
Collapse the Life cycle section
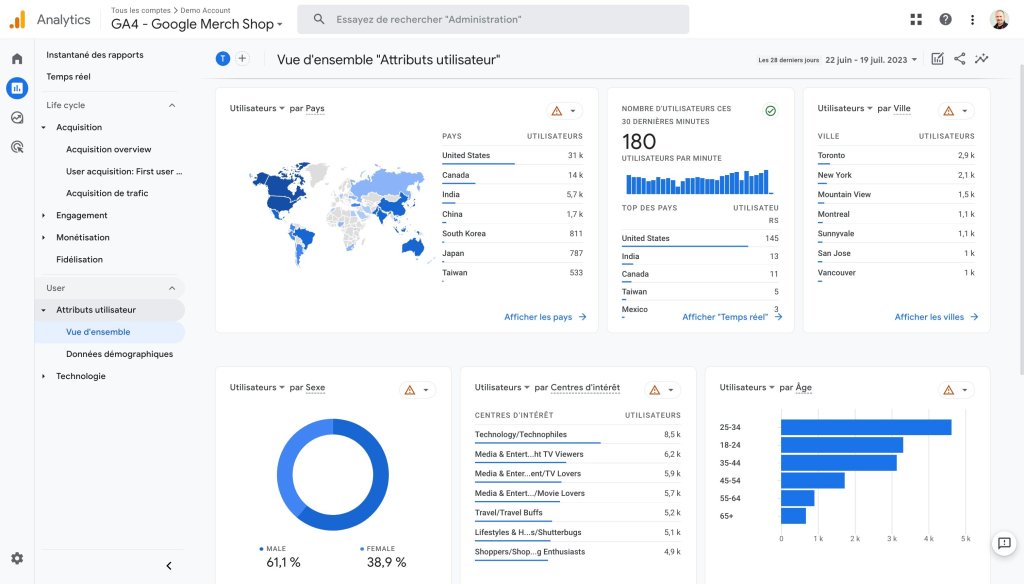(172, 105)
